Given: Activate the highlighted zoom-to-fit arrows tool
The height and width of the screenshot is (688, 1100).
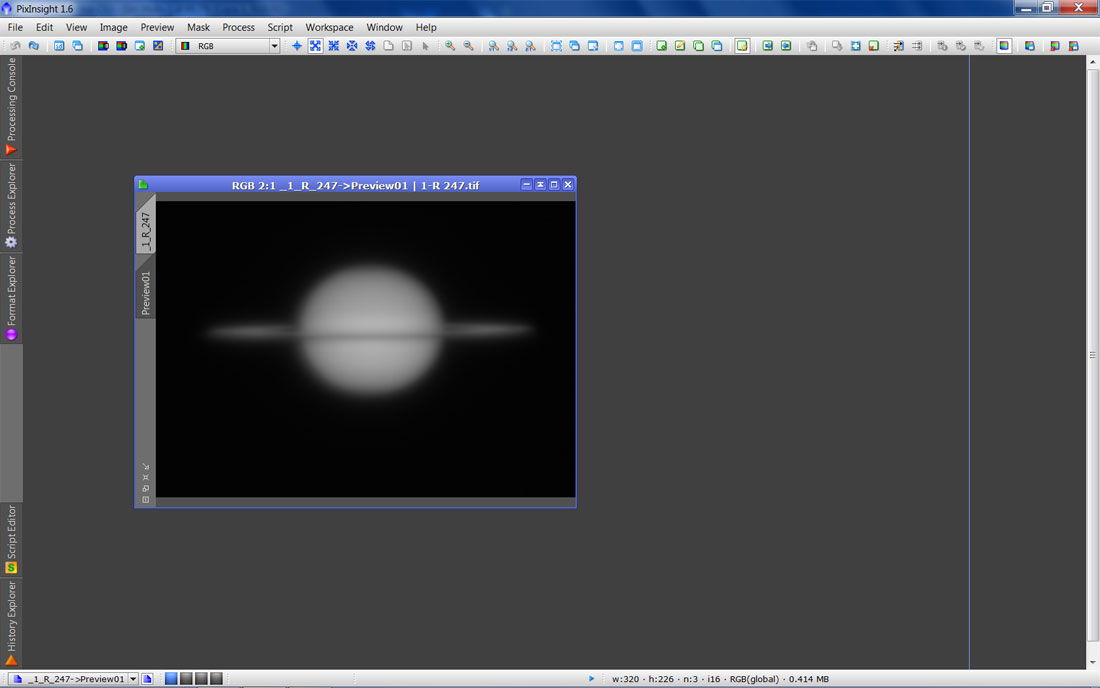Looking at the screenshot, I should coord(316,46).
